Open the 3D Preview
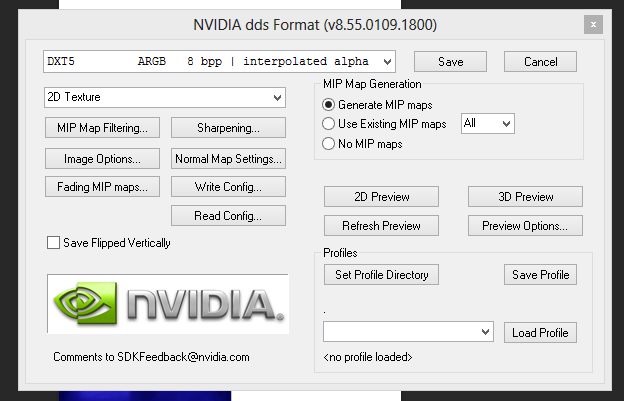Image resolution: width=624 pixels, height=401 pixels. pyautogui.click(x=525, y=197)
